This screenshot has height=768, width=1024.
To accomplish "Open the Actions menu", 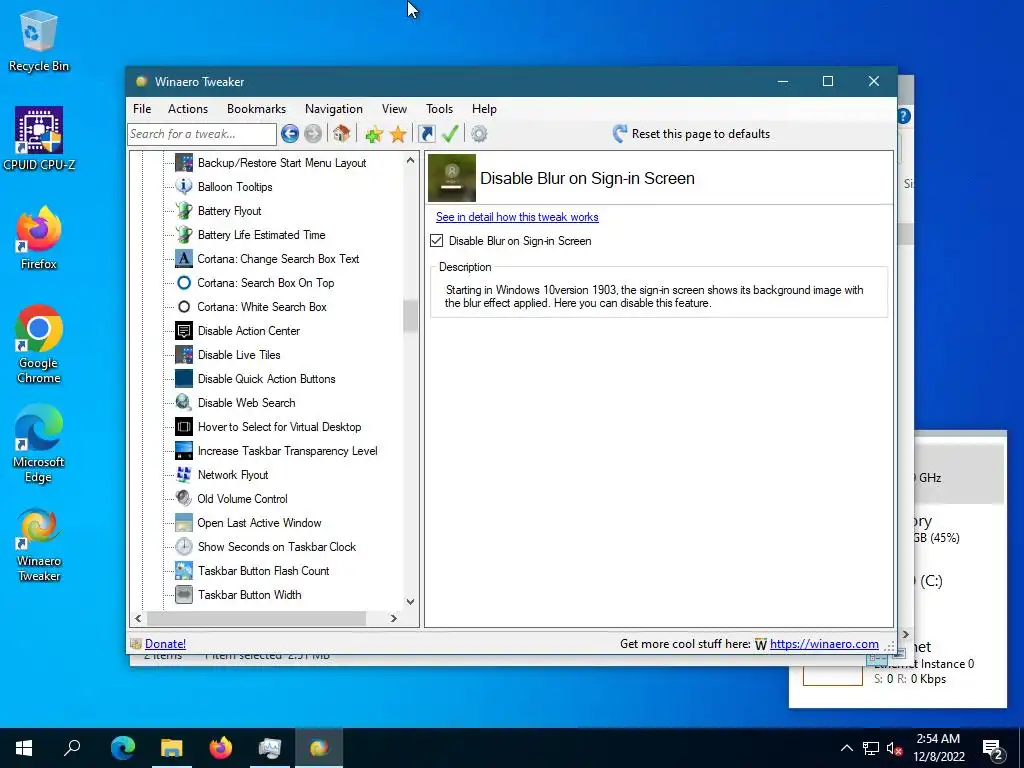I will (x=187, y=109).
